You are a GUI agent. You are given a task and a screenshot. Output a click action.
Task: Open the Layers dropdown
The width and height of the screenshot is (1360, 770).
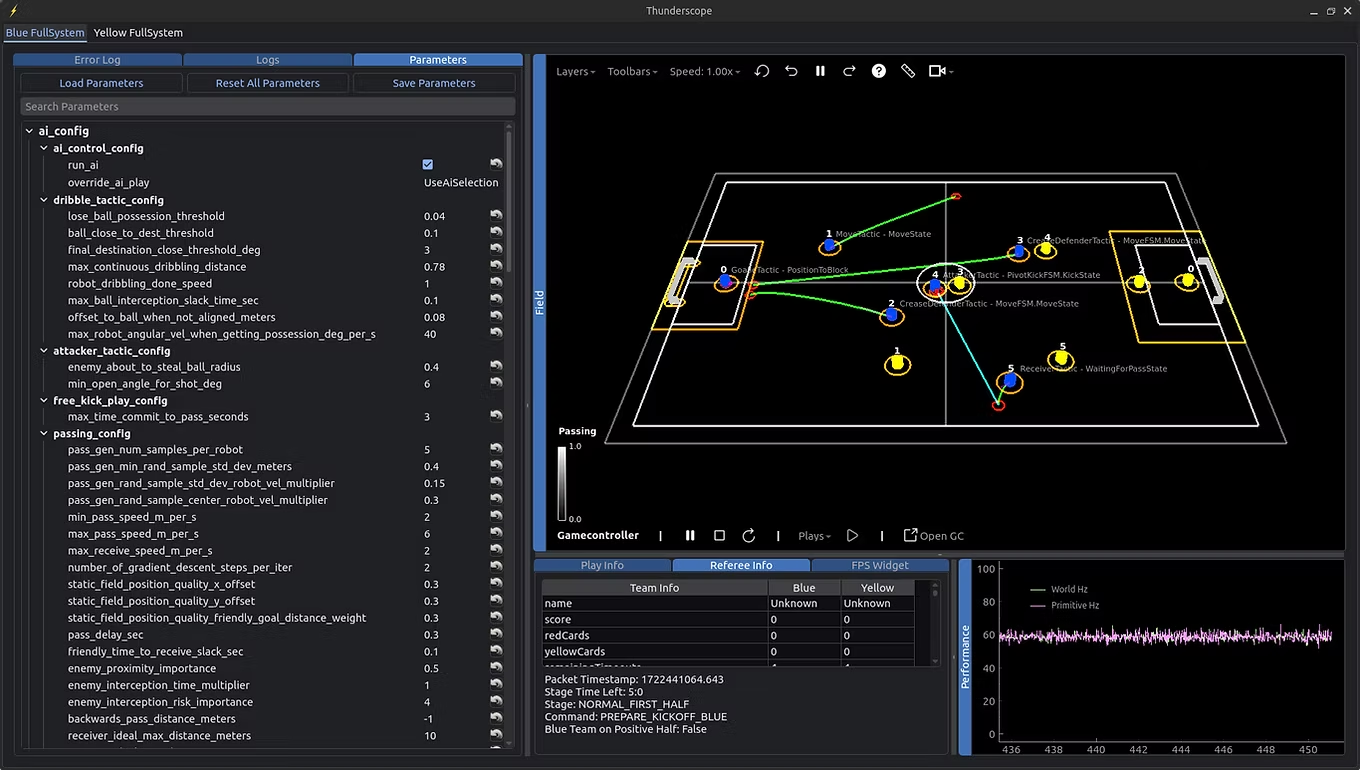coord(576,71)
